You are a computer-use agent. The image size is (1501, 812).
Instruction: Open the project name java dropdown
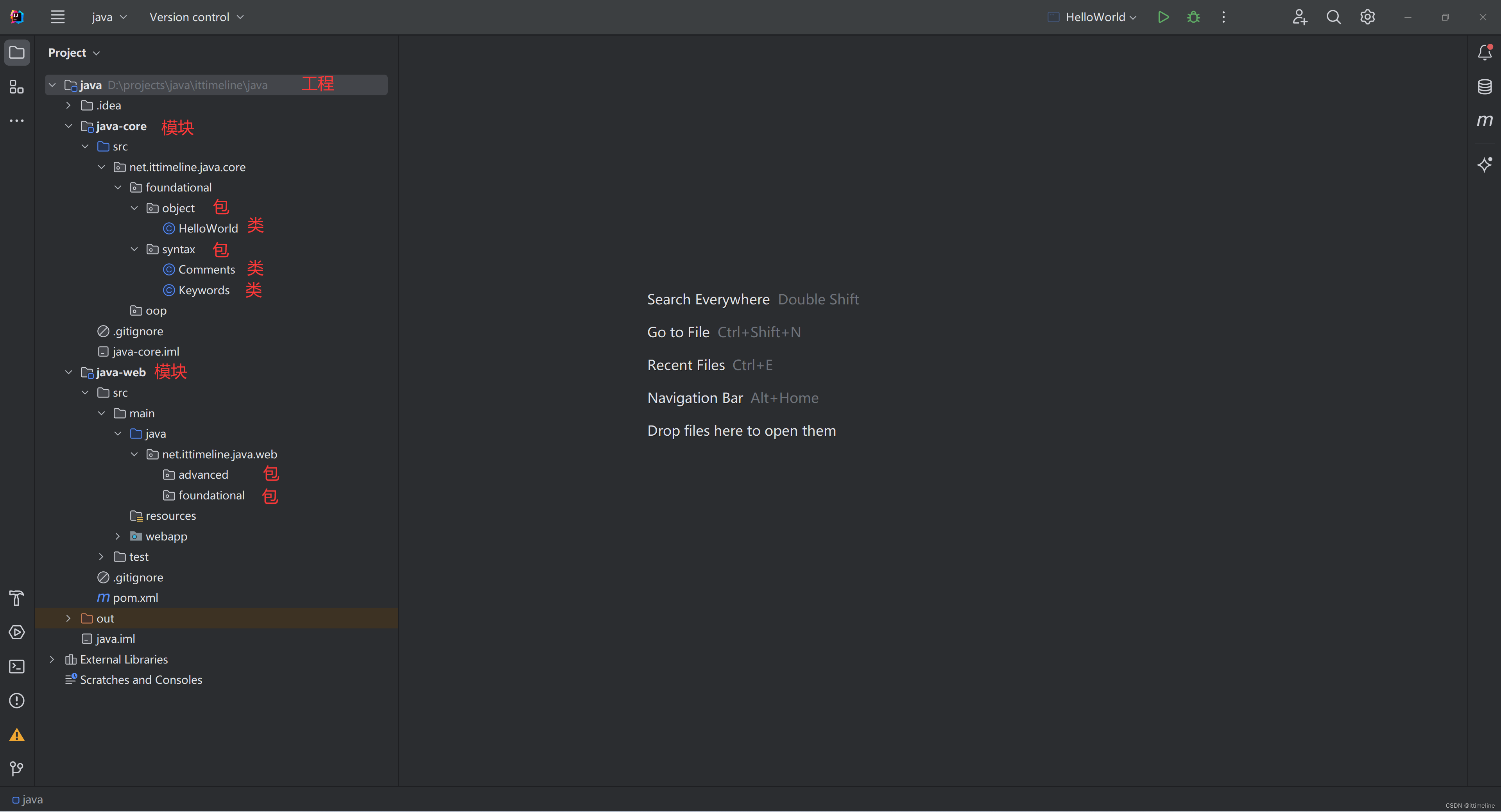coord(109,17)
